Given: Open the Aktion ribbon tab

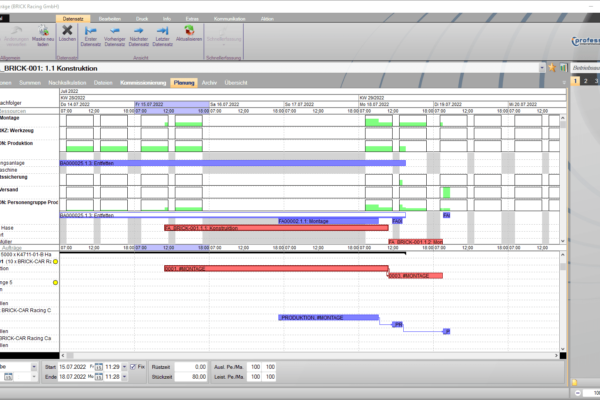Looking at the screenshot, I should click(267, 19).
